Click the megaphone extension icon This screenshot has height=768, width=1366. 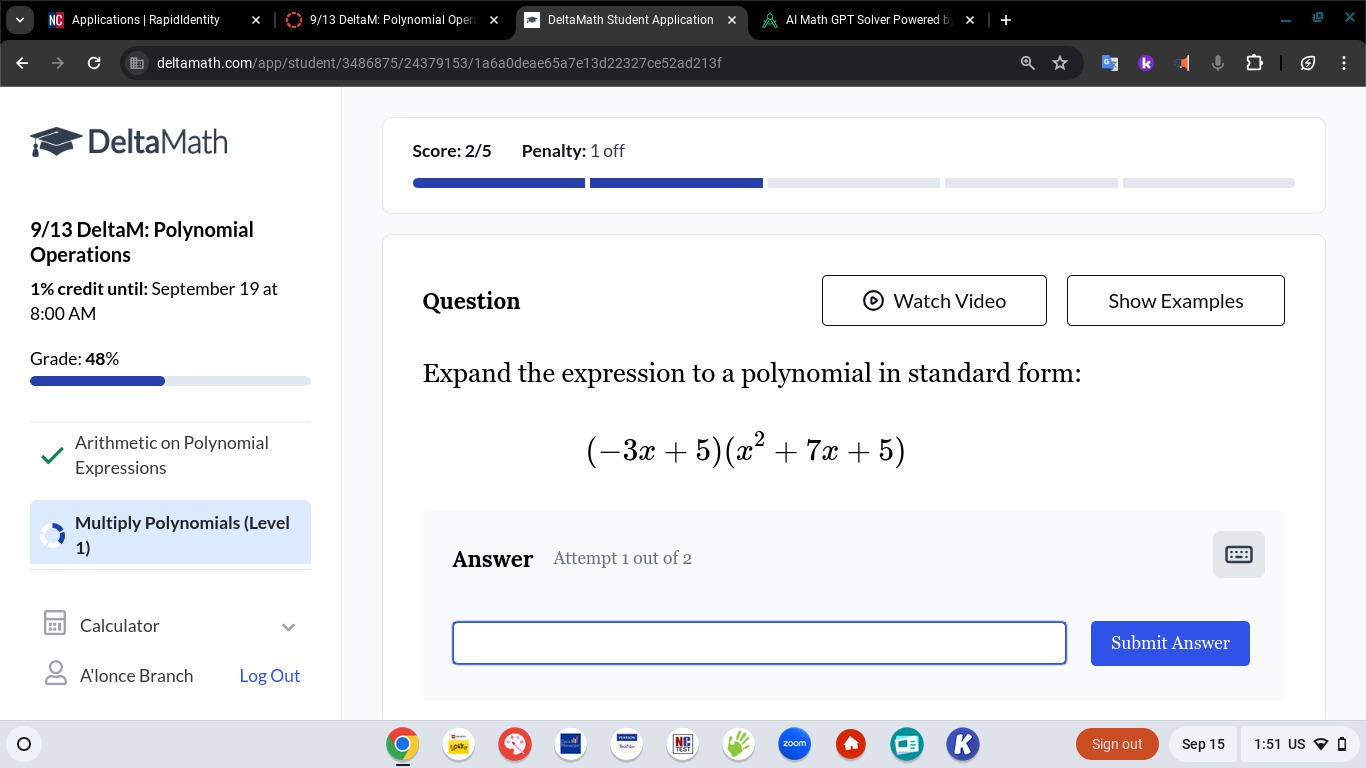(x=1182, y=63)
